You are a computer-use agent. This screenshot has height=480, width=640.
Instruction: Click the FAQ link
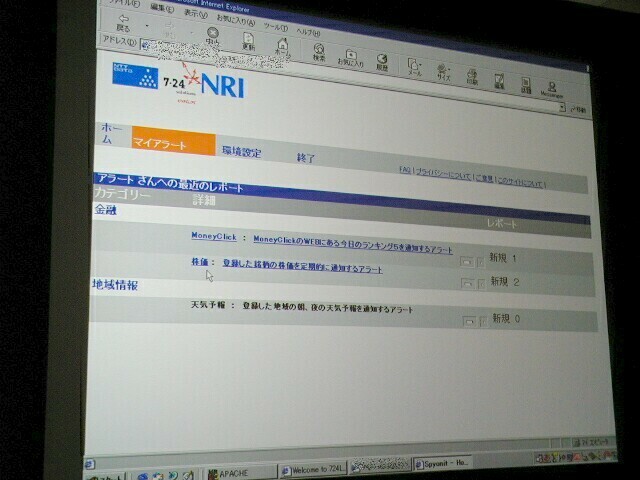coord(404,170)
